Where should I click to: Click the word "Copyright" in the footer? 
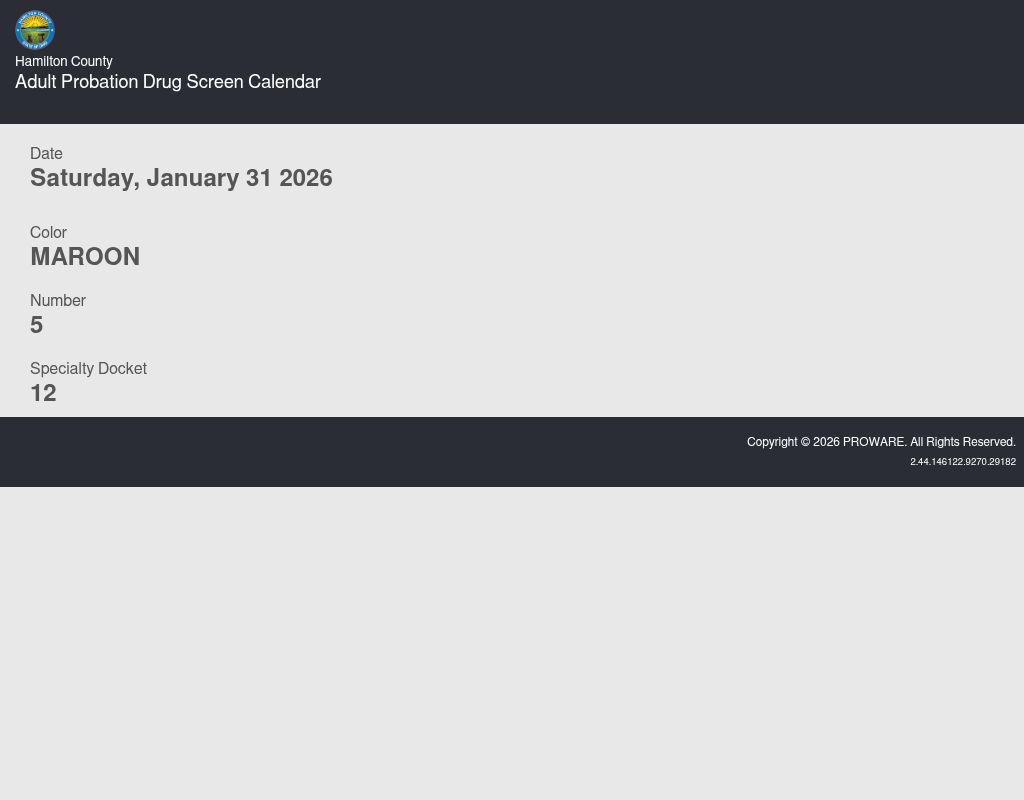772,442
